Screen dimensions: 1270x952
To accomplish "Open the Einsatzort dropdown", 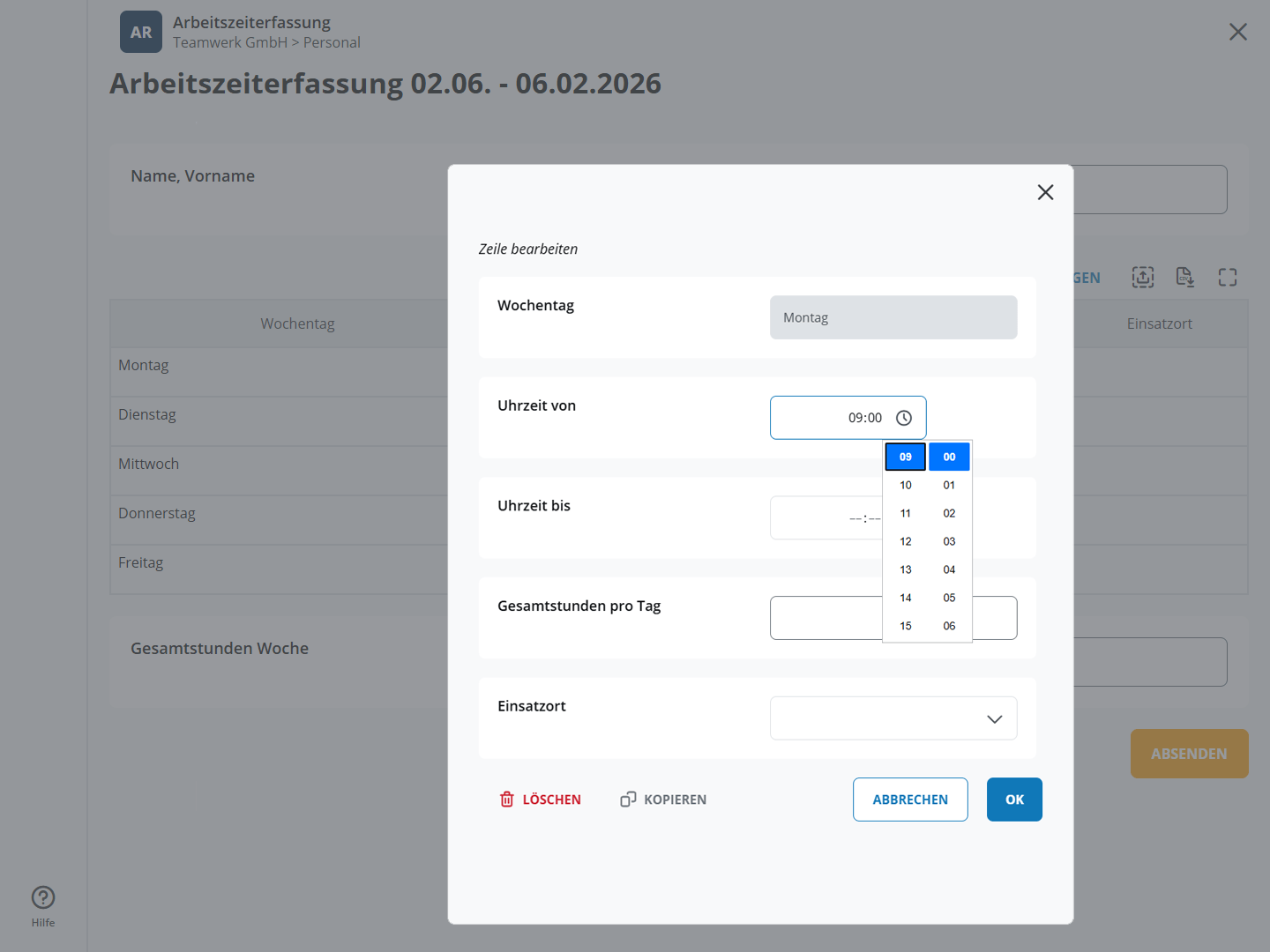I will 893,718.
